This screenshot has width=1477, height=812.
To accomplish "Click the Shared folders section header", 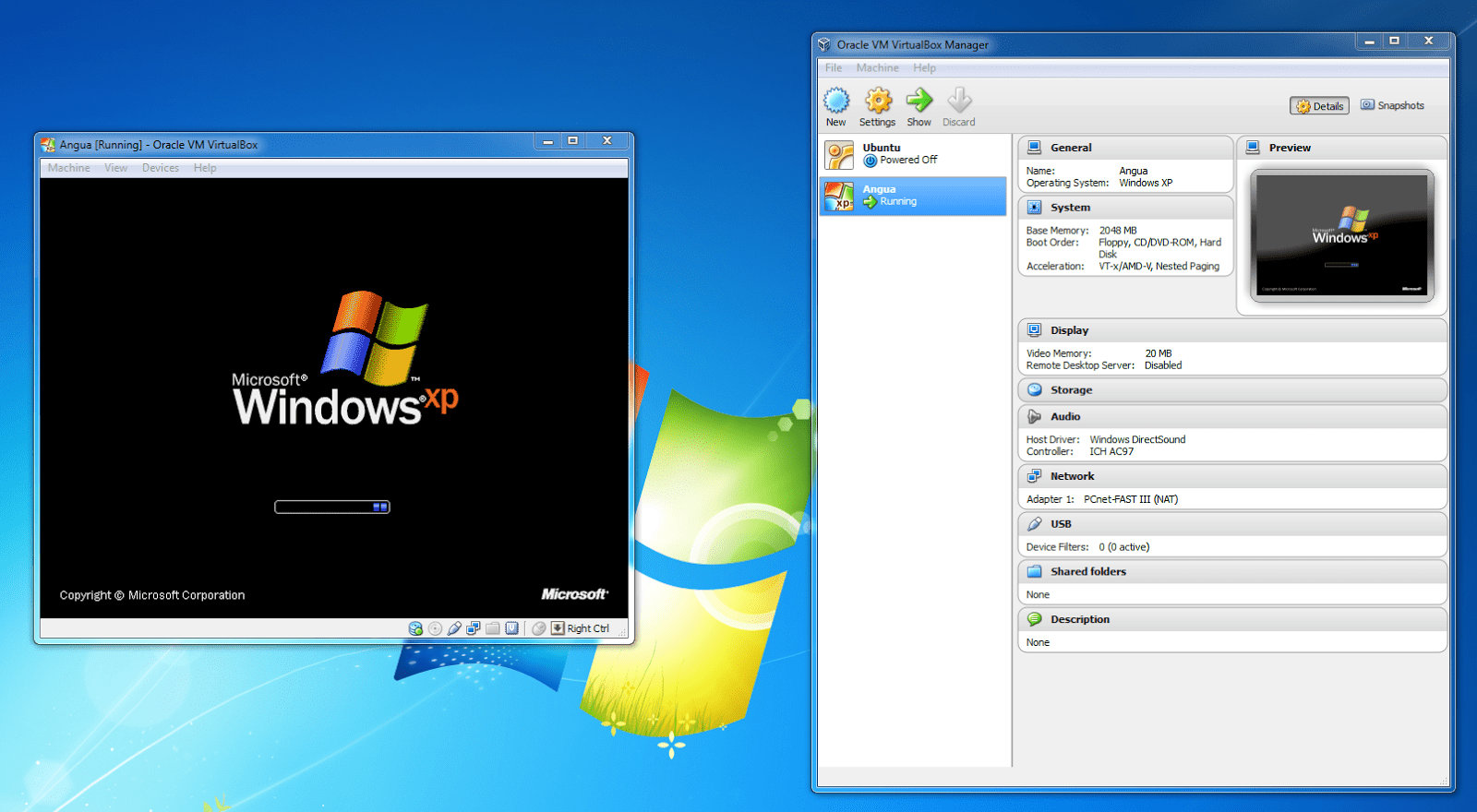I will coord(1232,572).
